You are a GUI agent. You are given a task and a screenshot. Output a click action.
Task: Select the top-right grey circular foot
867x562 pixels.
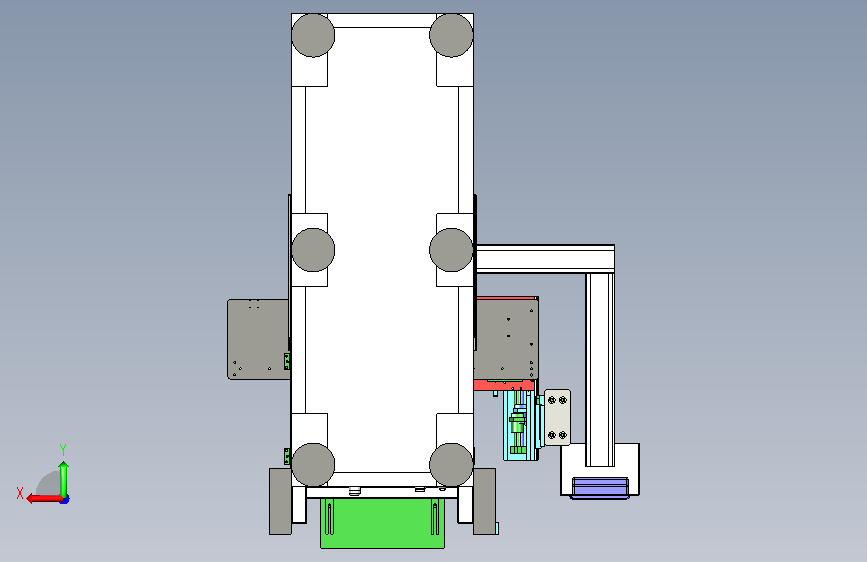coord(451,35)
